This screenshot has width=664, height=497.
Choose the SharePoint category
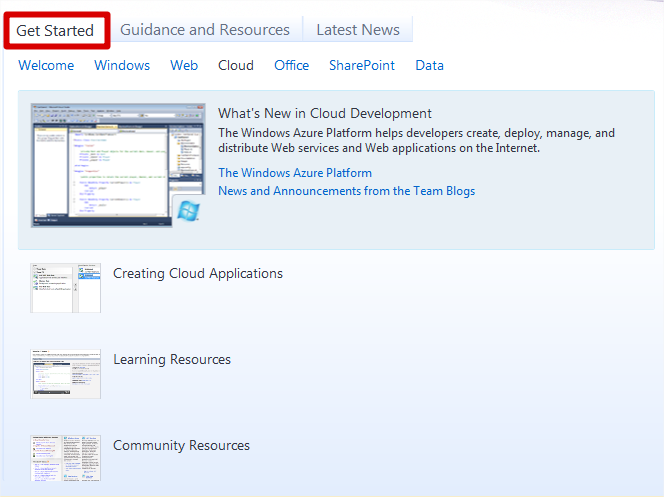(x=362, y=65)
